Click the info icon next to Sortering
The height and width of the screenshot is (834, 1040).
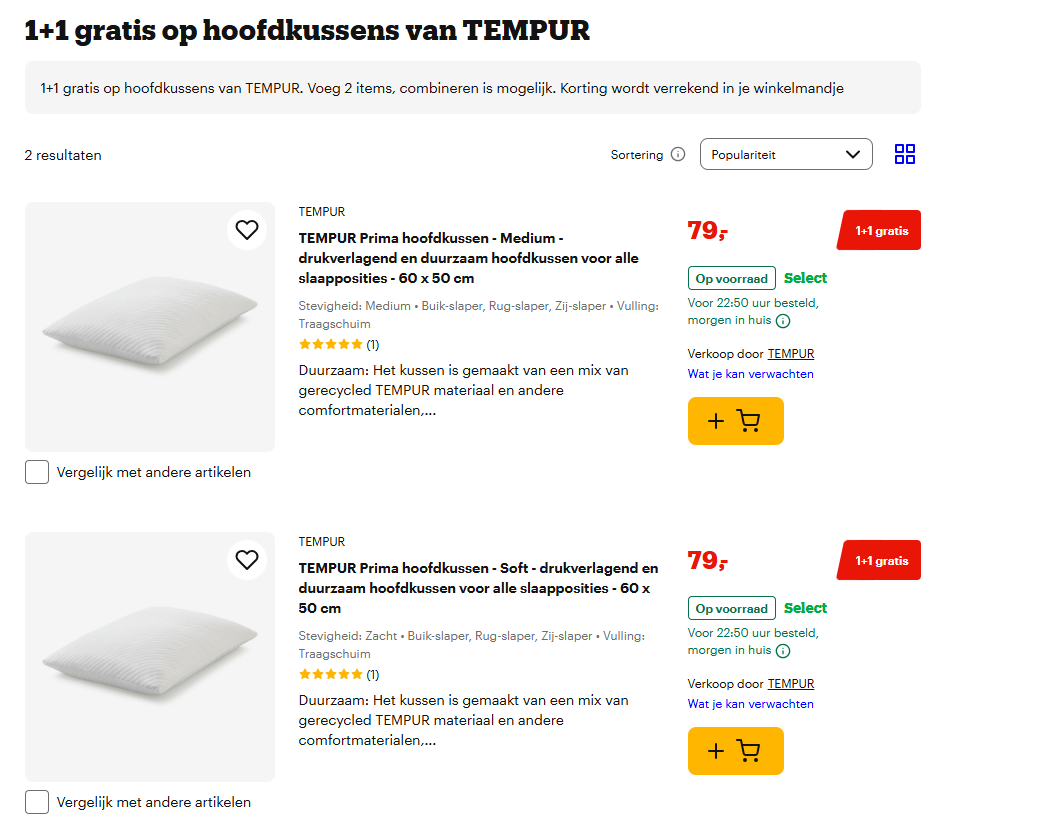pos(679,154)
